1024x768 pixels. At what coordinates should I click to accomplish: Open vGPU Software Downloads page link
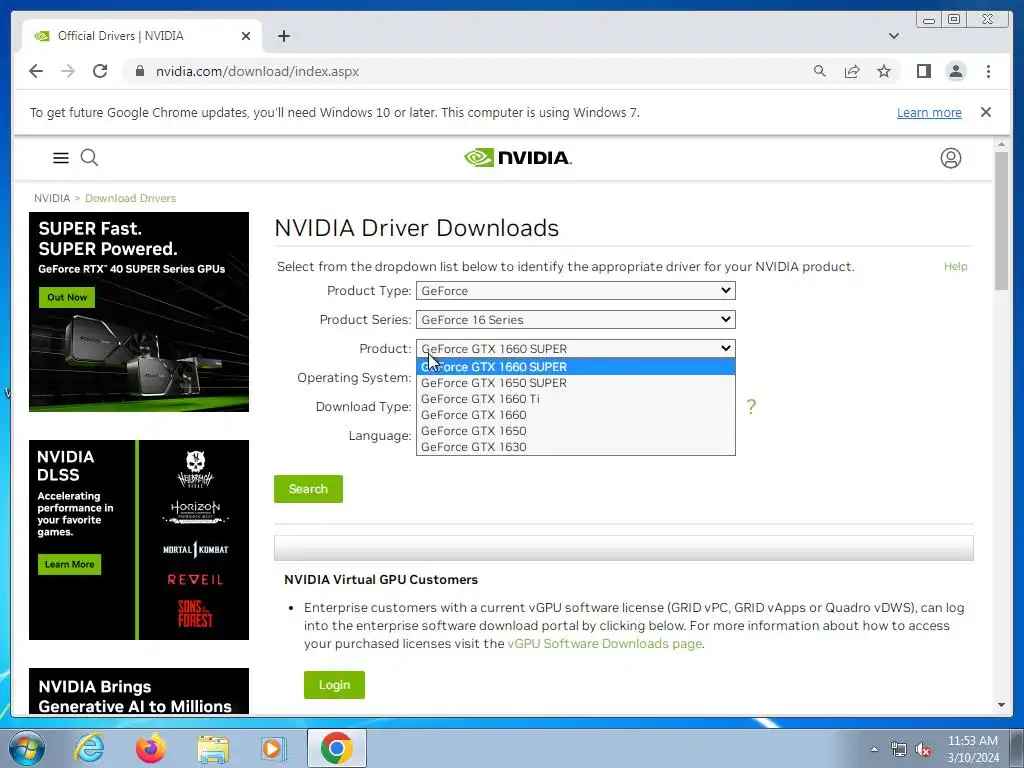(x=605, y=643)
